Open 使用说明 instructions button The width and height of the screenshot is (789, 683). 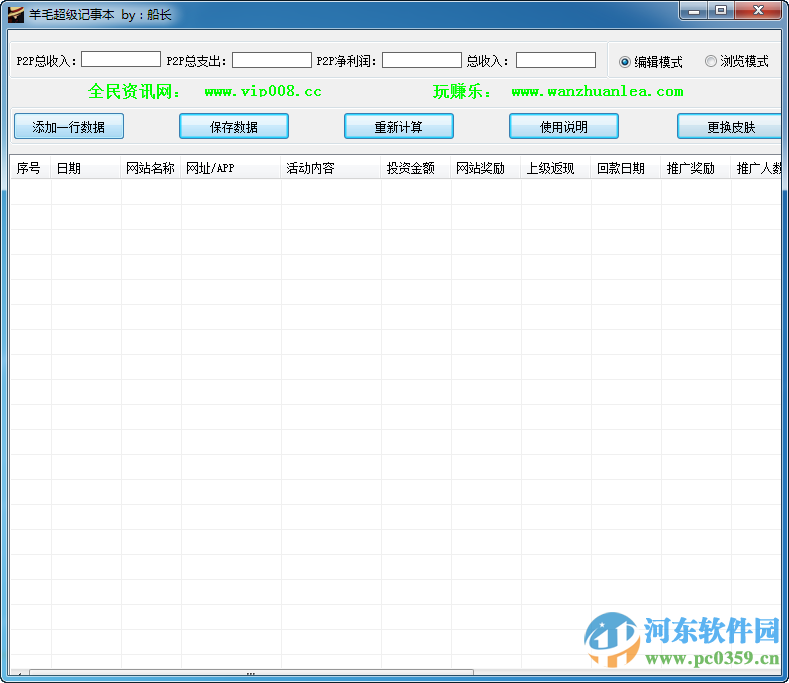click(x=564, y=126)
